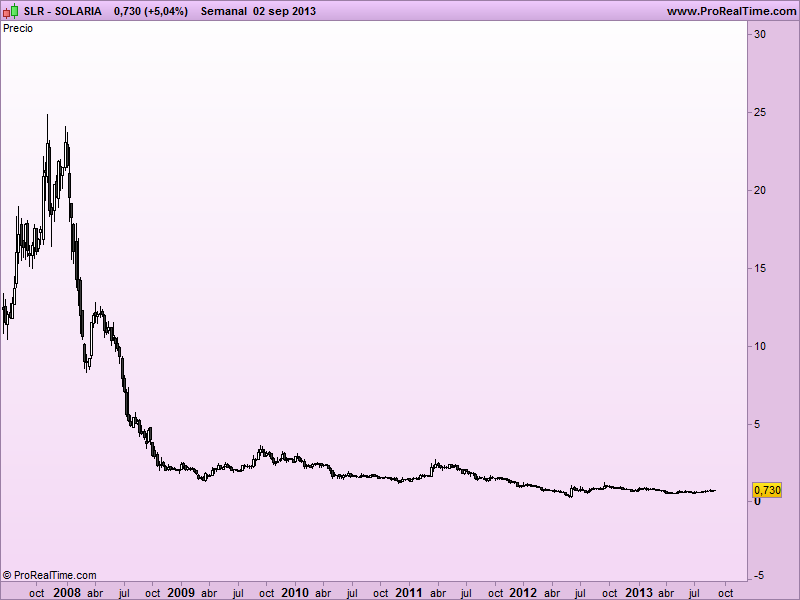Click the 02 sep 2013 date text

pyautogui.click(x=285, y=11)
